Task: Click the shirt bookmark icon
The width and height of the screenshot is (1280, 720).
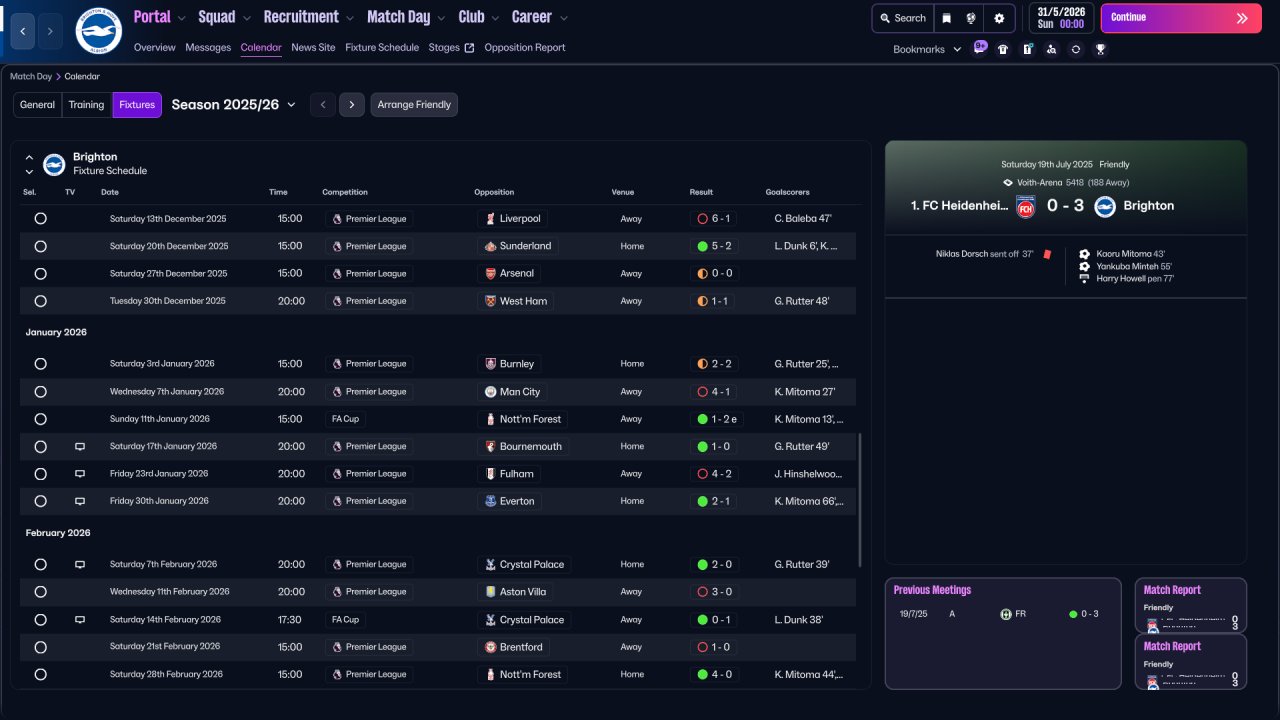Action: pos(1003,49)
